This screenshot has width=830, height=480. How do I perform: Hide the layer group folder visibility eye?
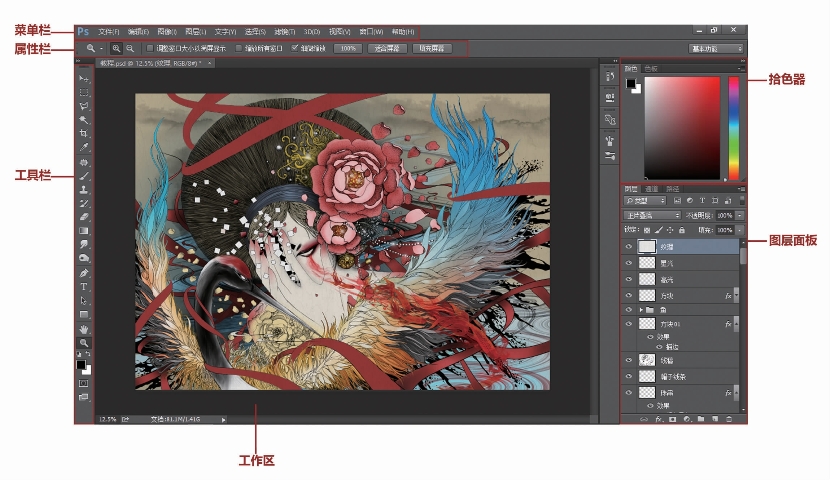(629, 310)
